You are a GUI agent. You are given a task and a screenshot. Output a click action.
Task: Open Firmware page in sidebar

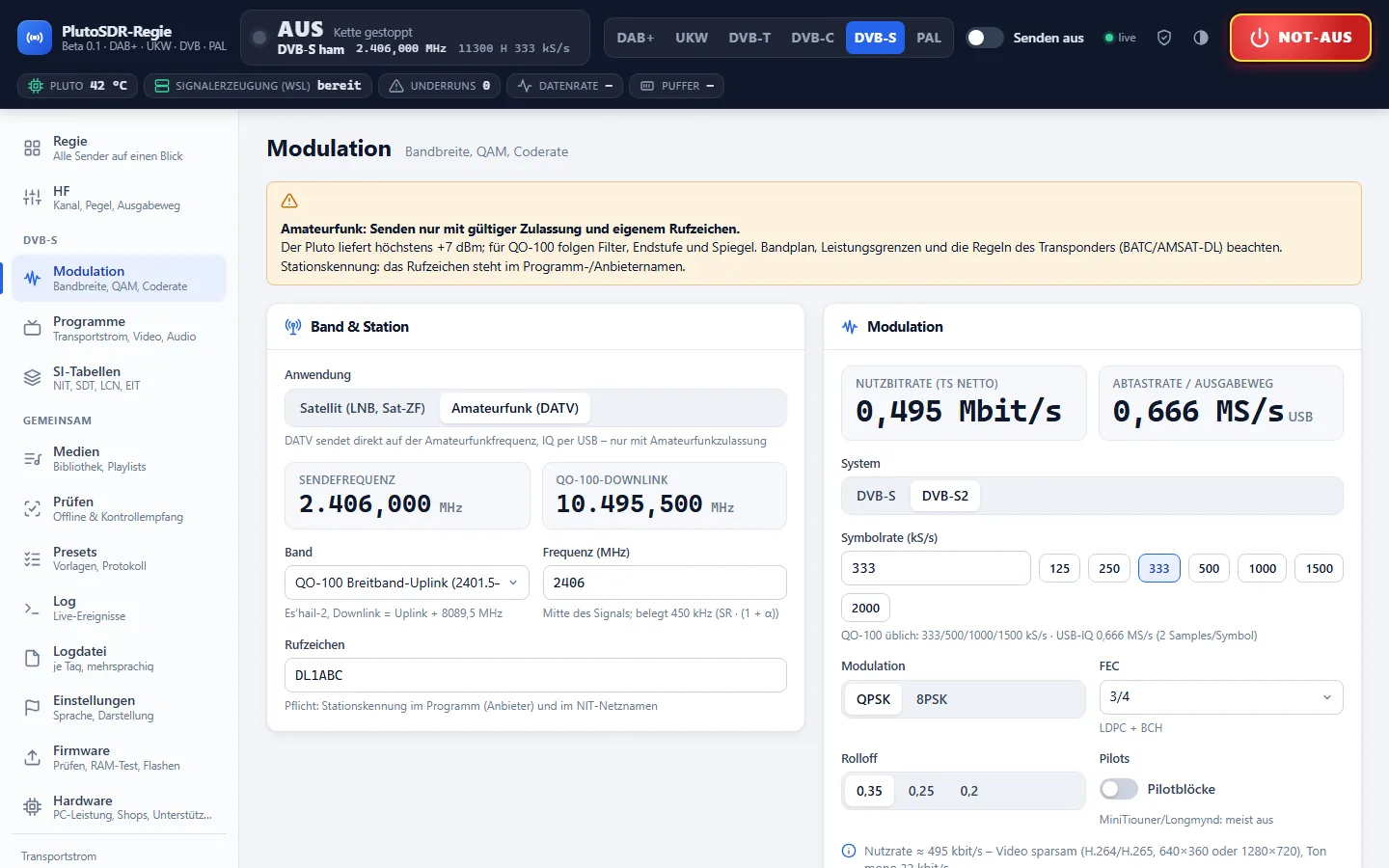(x=119, y=757)
